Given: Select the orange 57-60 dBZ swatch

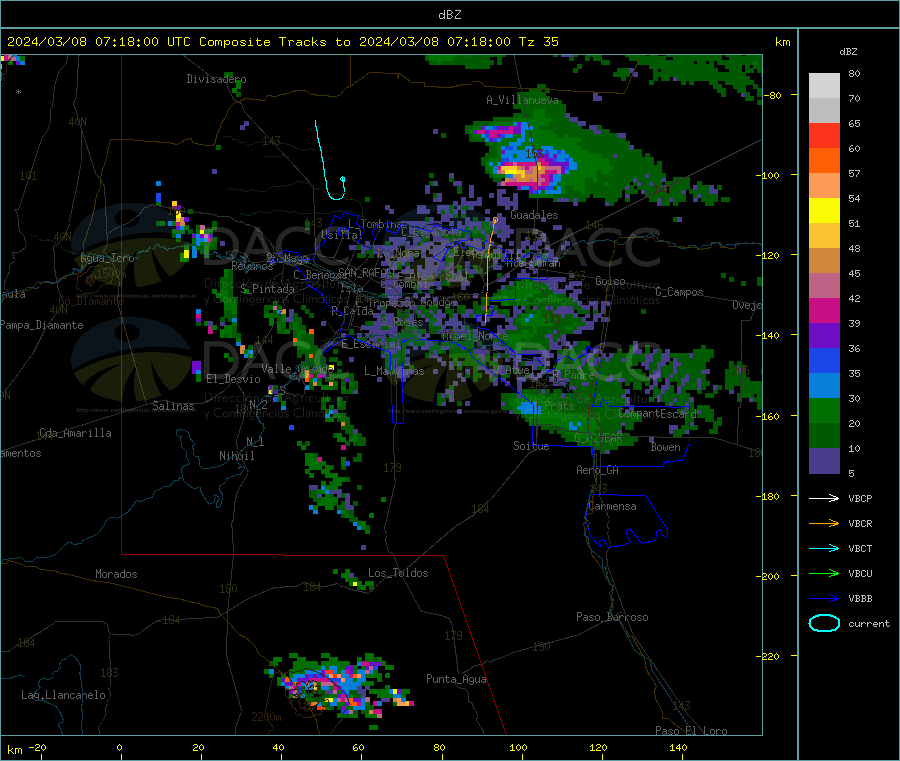Looking at the screenshot, I should [x=824, y=161].
